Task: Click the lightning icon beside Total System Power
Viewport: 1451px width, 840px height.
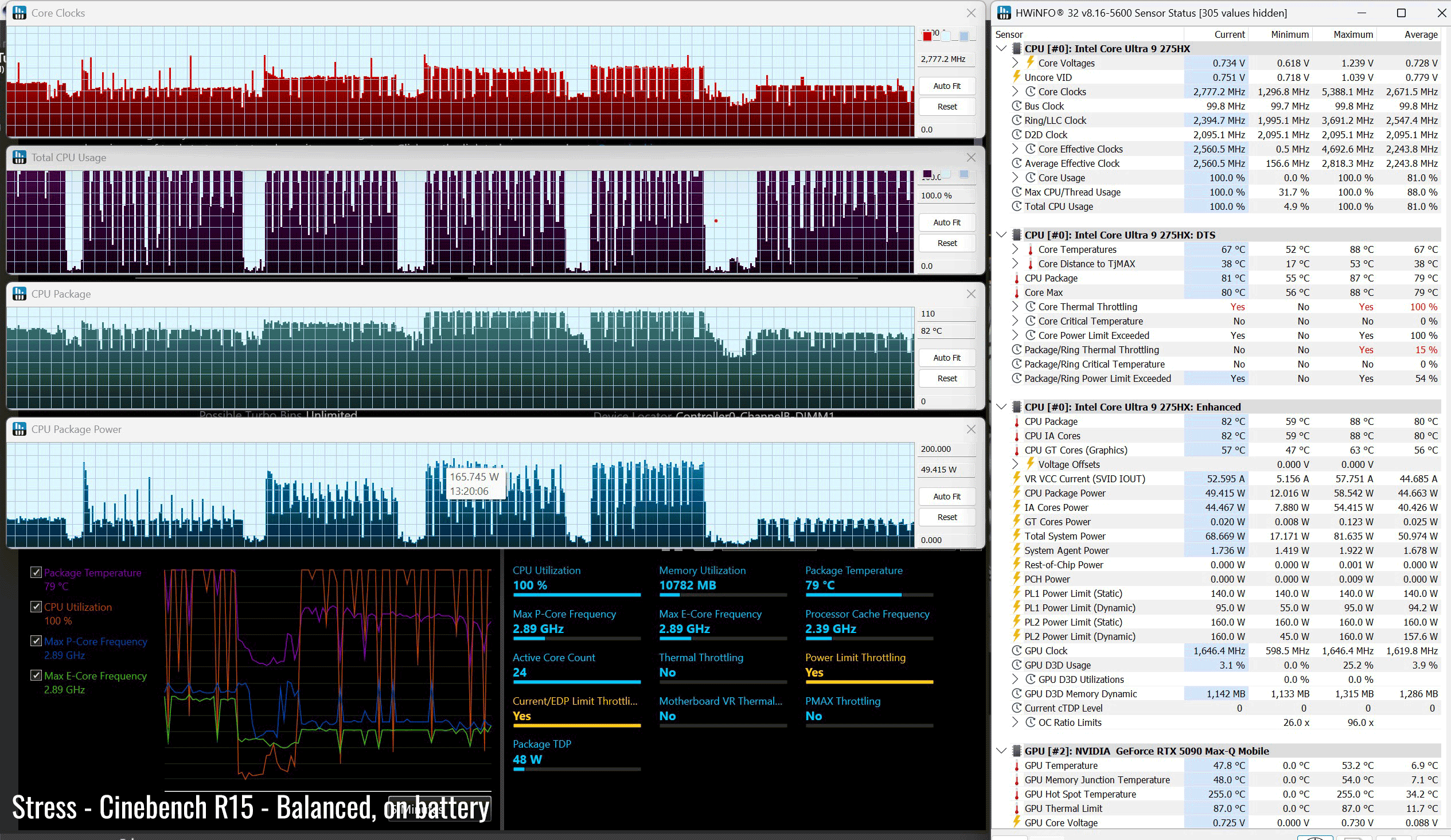Action: [x=1017, y=536]
